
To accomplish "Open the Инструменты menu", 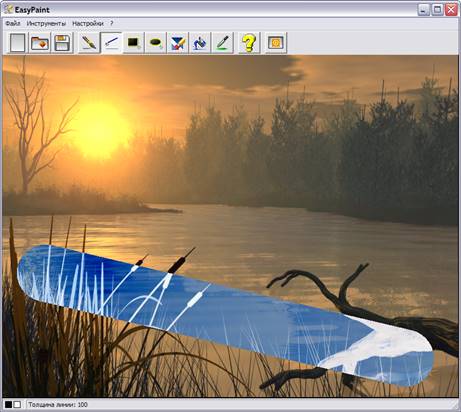I will 46,23.
